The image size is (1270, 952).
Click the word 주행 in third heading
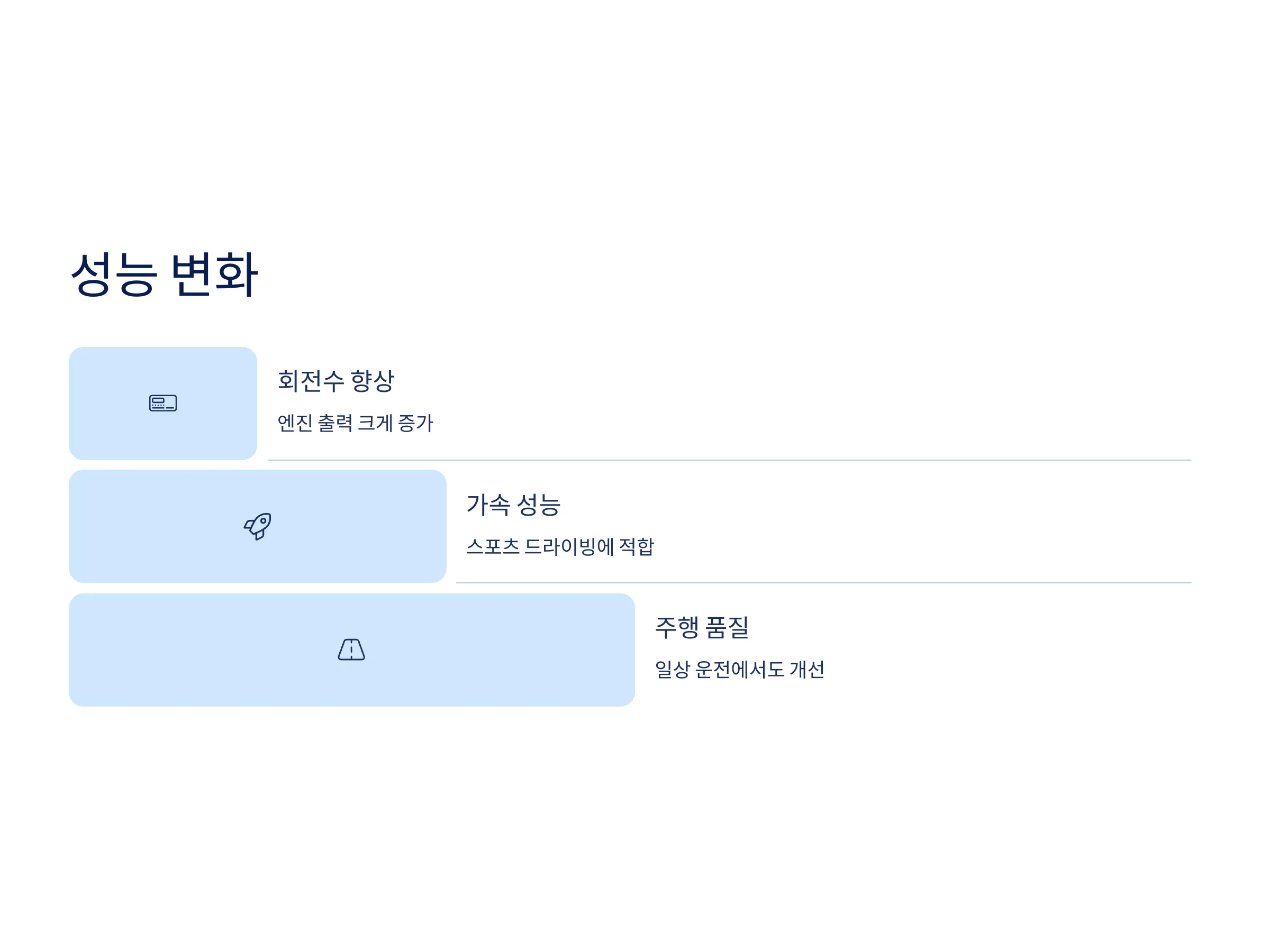pyautogui.click(x=677, y=627)
